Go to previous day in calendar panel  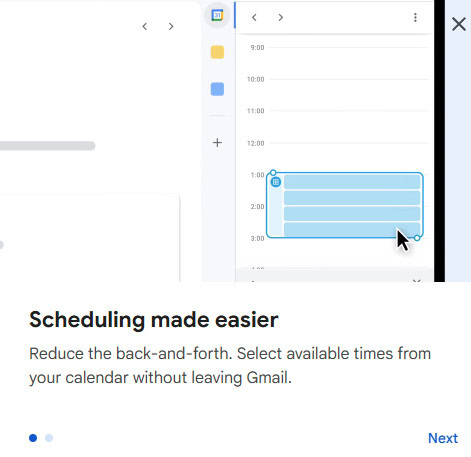pos(254,17)
